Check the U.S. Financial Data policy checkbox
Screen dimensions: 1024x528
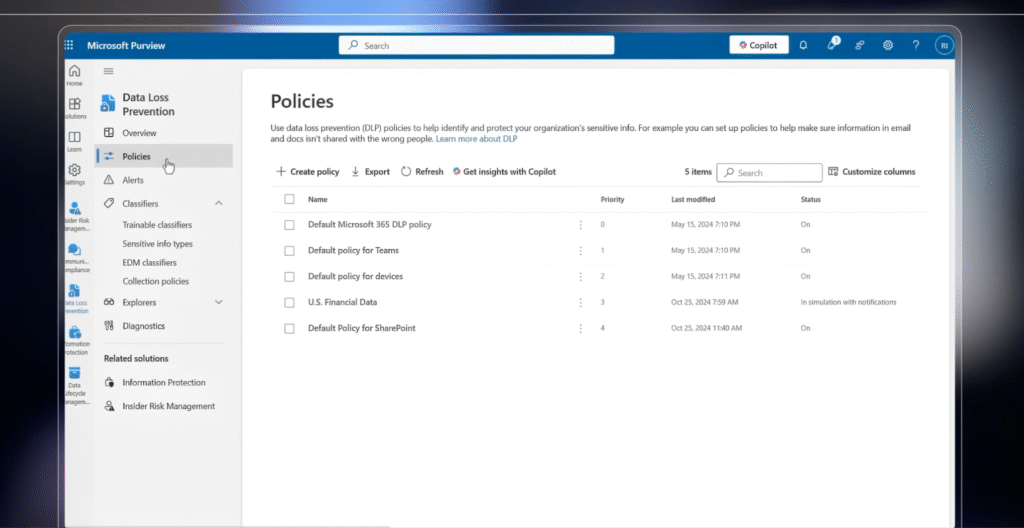[289, 302]
